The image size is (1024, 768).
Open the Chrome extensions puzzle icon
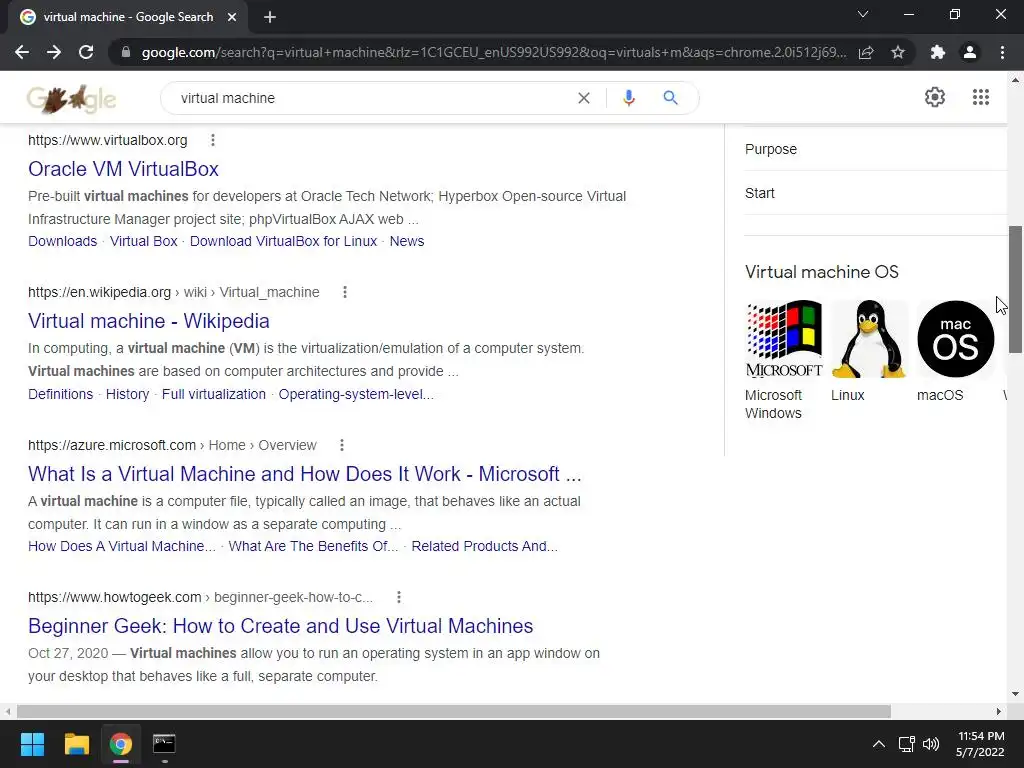pyautogui.click(x=938, y=52)
